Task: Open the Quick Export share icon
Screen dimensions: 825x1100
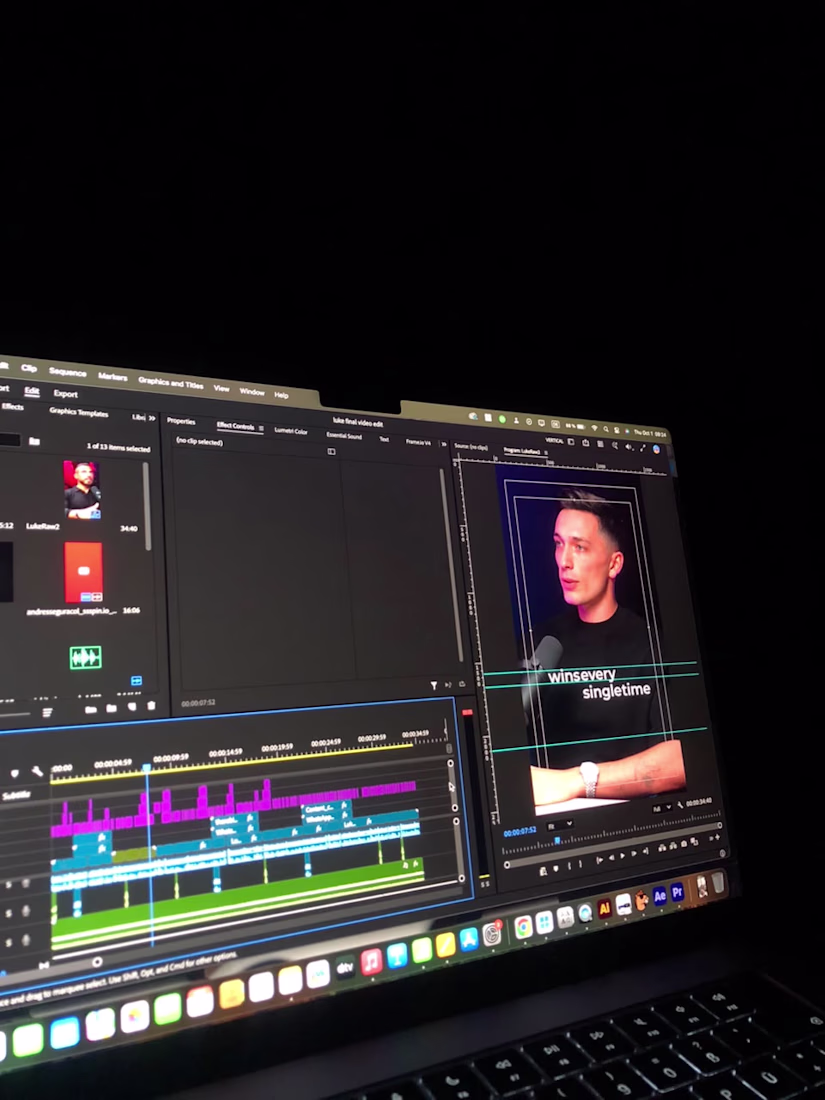Action: (x=585, y=442)
